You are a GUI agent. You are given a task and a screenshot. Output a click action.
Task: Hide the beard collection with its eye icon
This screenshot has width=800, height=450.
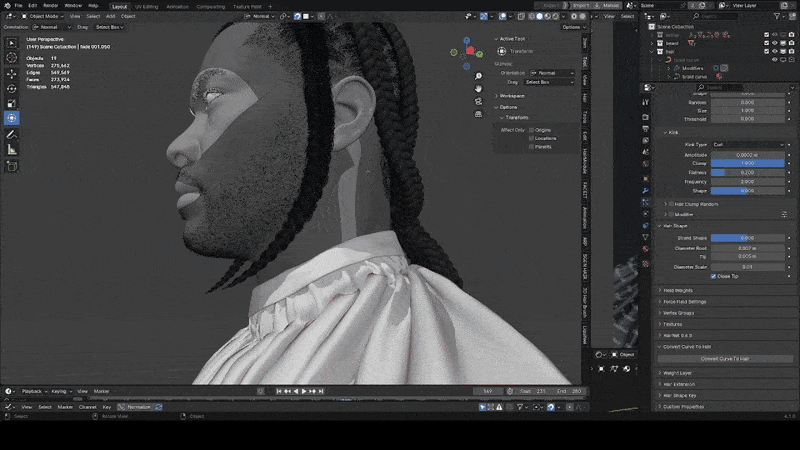(774, 43)
